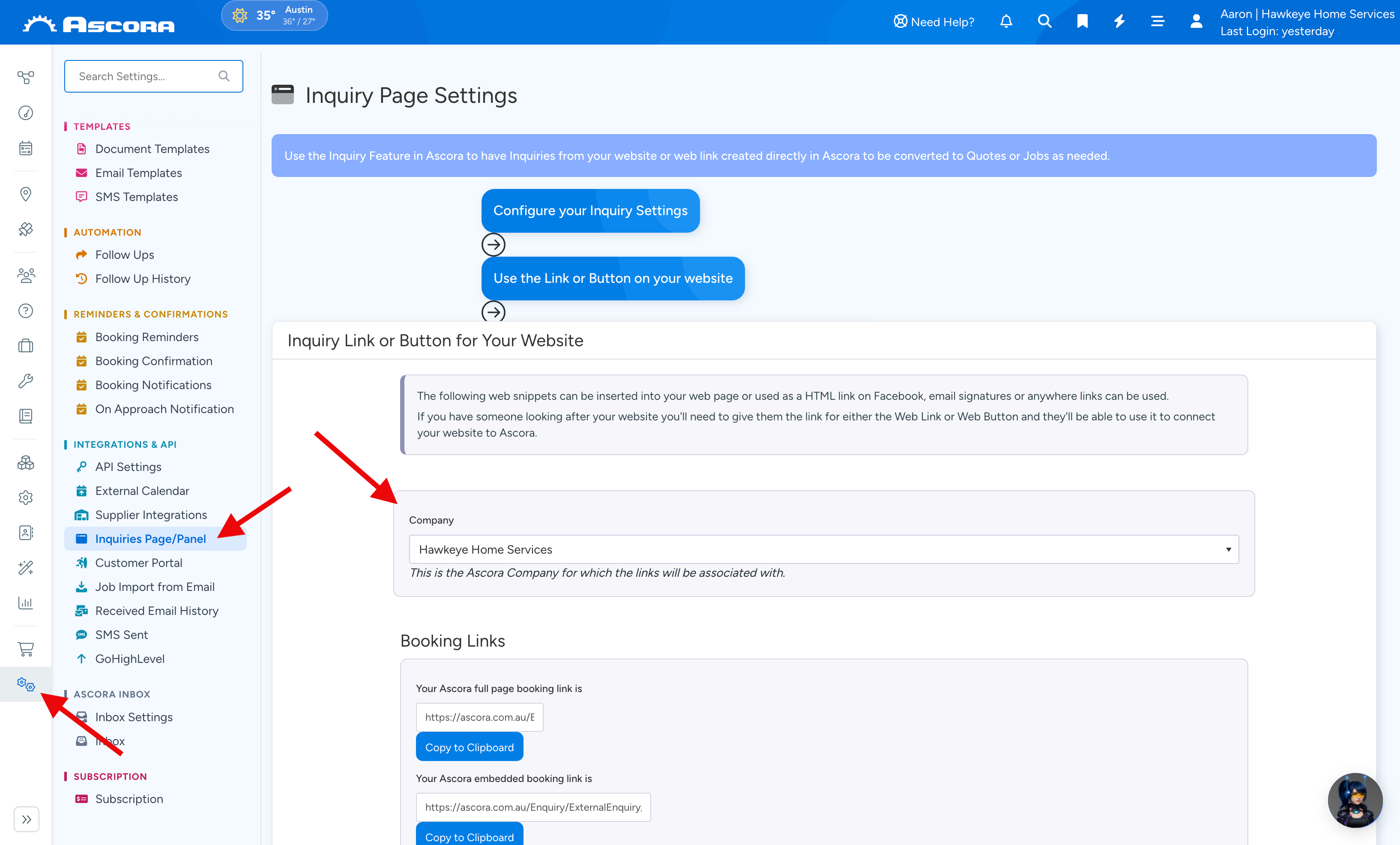Expand the Company dropdown showing Hawkeye Home Services
Screen dimensions: 1400x845
coord(823,549)
